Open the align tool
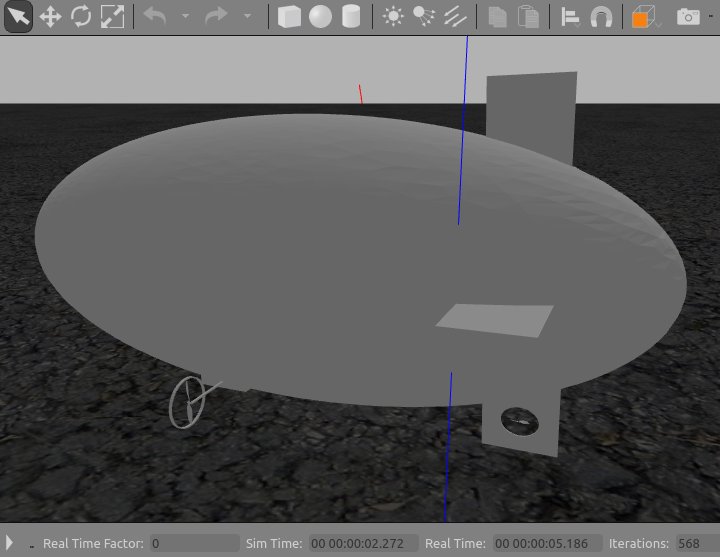 point(570,17)
